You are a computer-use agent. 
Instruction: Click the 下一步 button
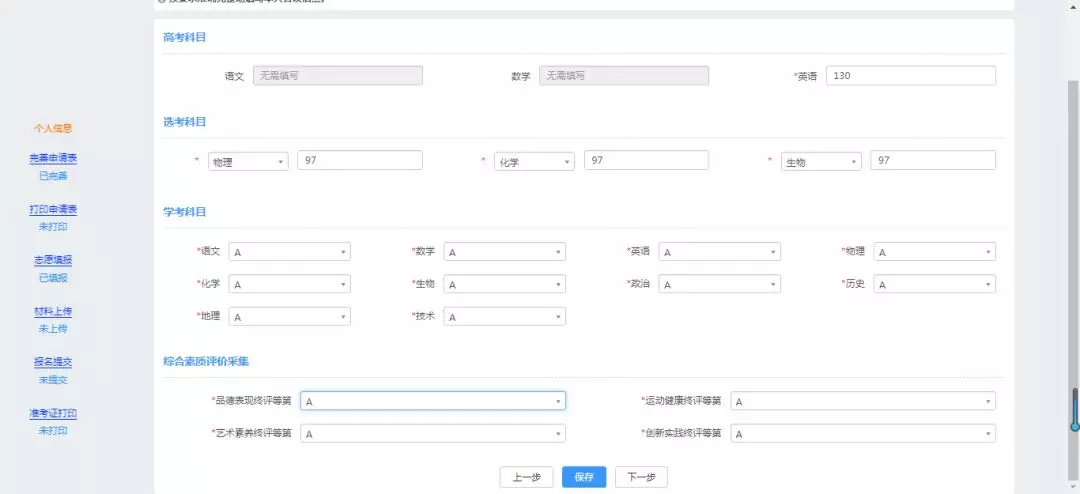click(x=641, y=477)
